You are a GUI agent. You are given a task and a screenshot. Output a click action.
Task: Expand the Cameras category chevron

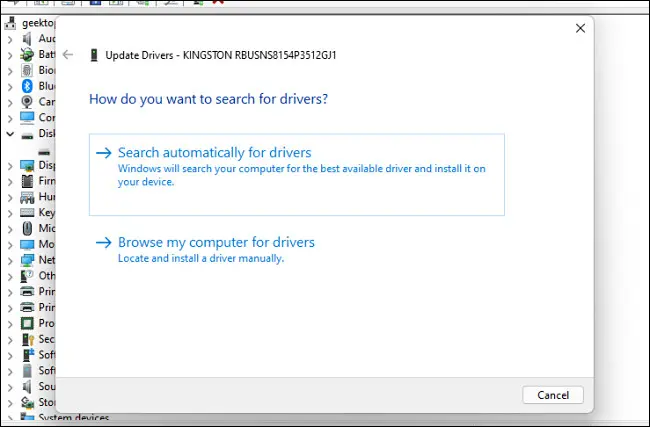tap(10, 103)
